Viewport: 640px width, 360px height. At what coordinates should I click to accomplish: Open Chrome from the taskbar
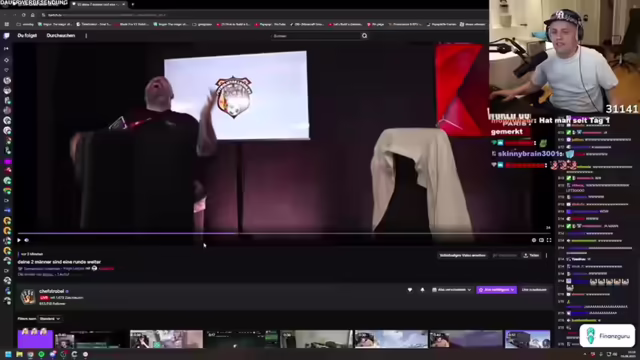click(30, 354)
